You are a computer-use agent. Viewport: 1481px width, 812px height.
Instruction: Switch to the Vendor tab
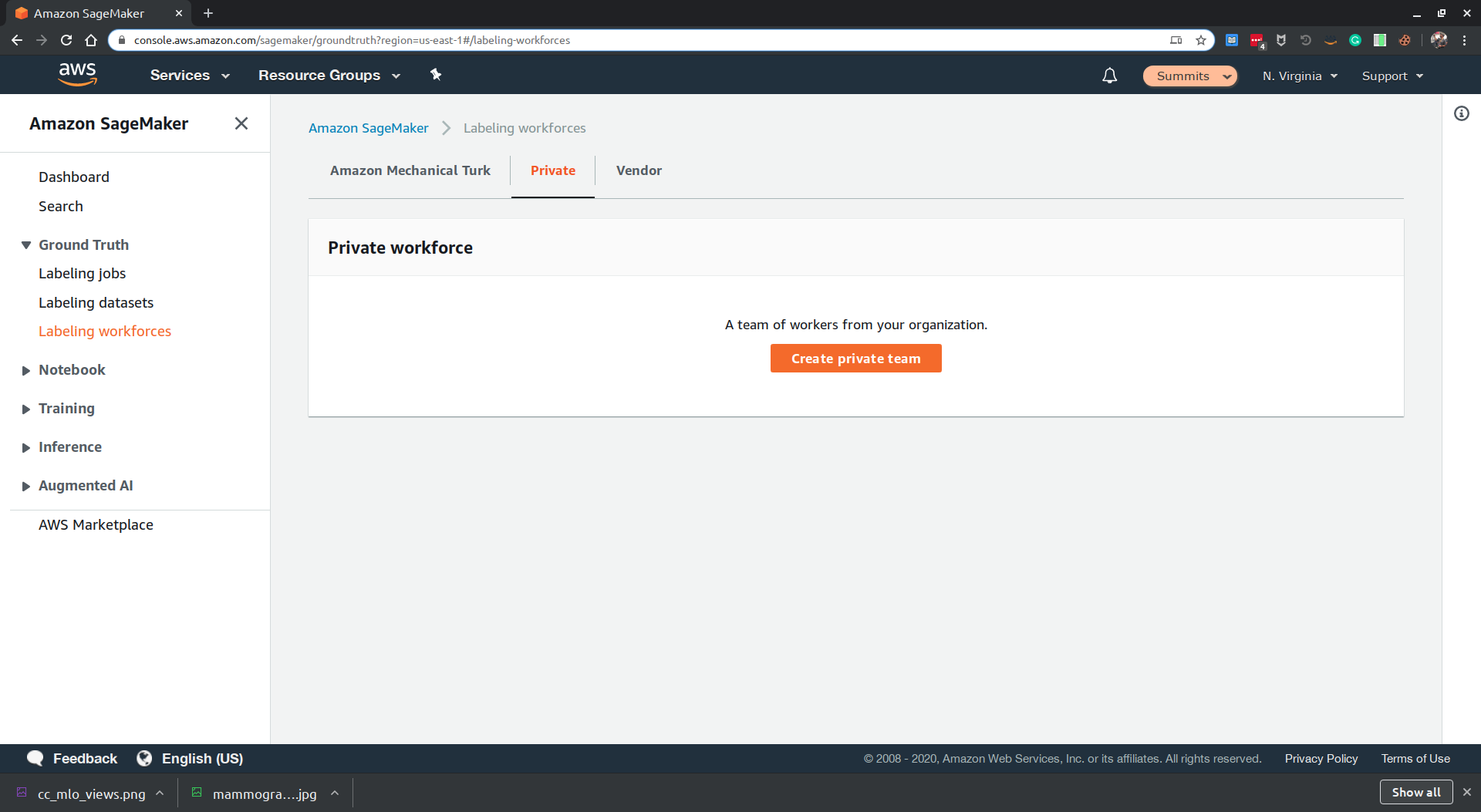[x=639, y=170]
